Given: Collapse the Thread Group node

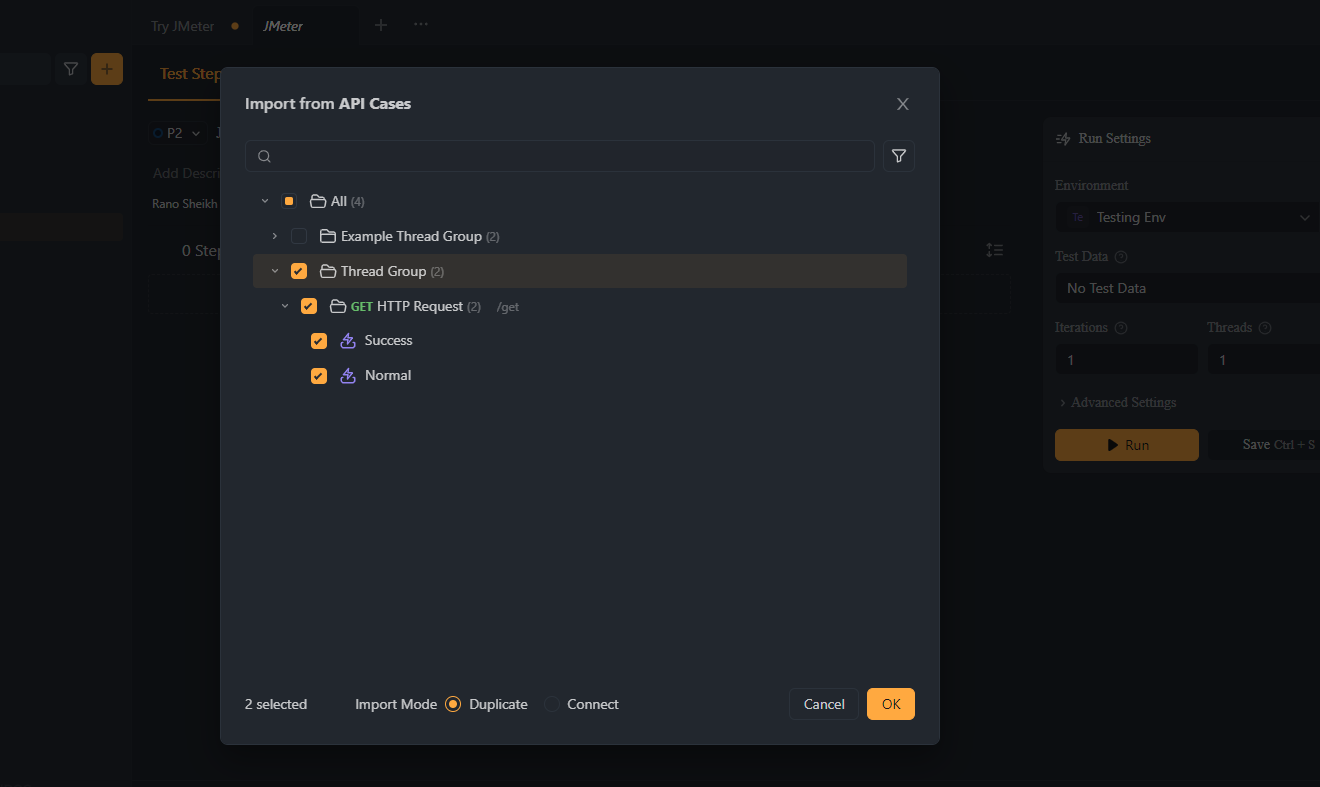Looking at the screenshot, I should pos(275,271).
